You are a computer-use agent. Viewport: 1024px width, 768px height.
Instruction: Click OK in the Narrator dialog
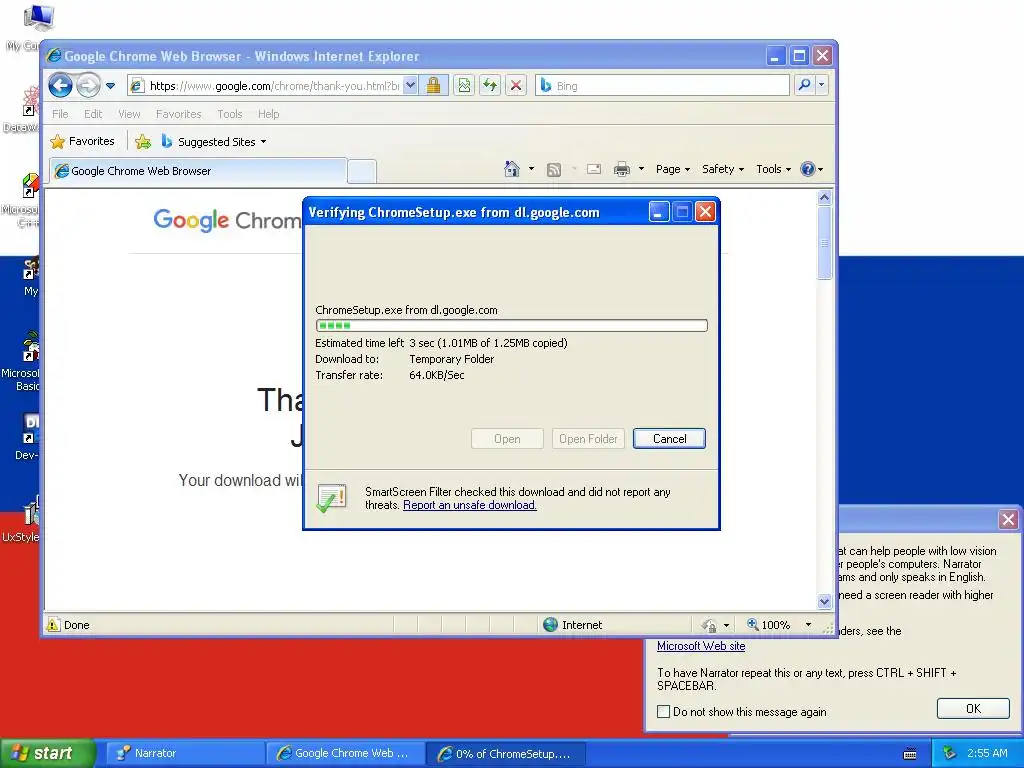(x=973, y=709)
